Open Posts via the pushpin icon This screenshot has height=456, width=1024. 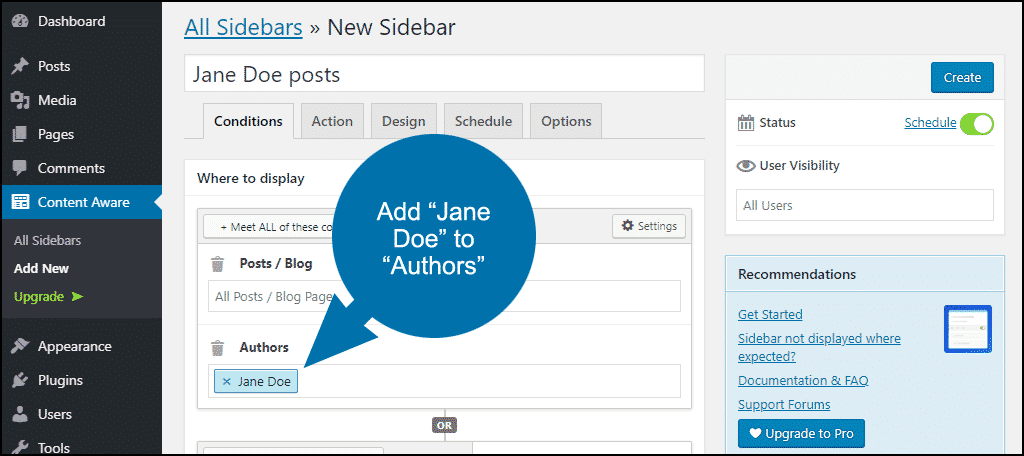coord(20,66)
